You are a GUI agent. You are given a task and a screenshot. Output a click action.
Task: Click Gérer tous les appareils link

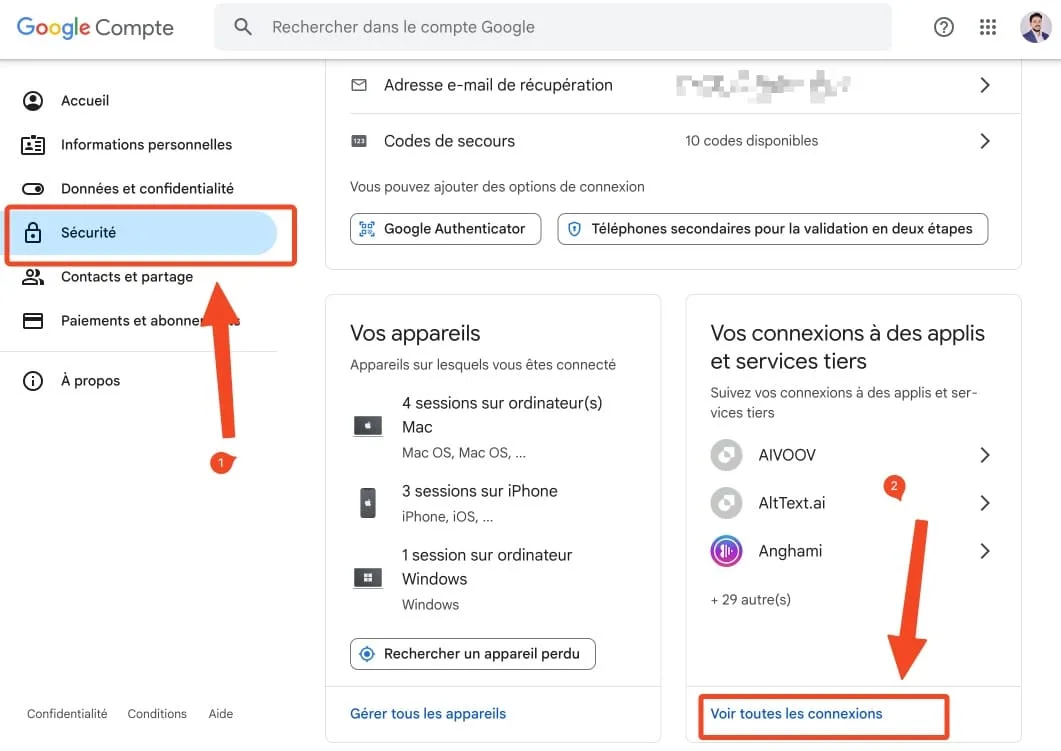(427, 713)
